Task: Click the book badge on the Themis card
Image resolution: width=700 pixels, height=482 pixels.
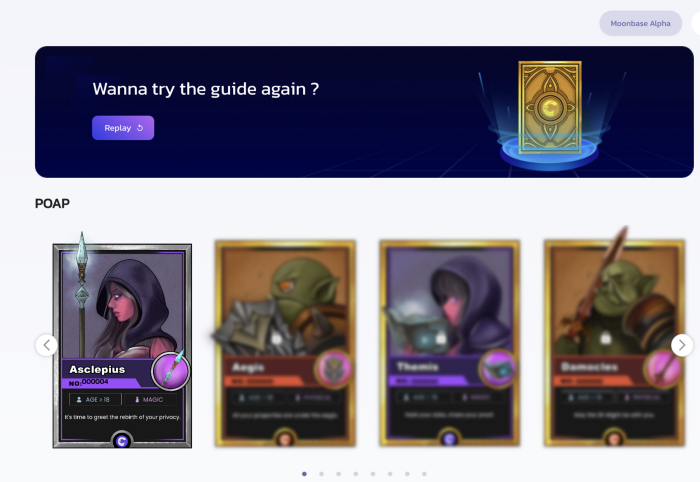Action: point(498,369)
